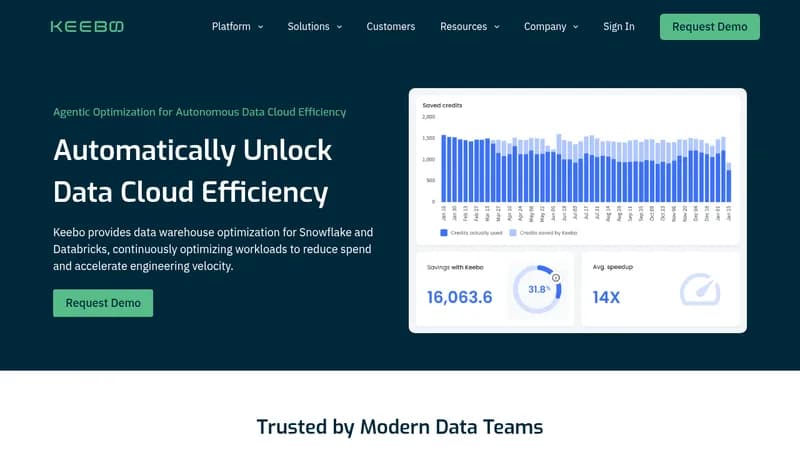Screen dimensions: 800x450
Task: Expand the Platform dropdown chevron
Action: [x=260, y=27]
